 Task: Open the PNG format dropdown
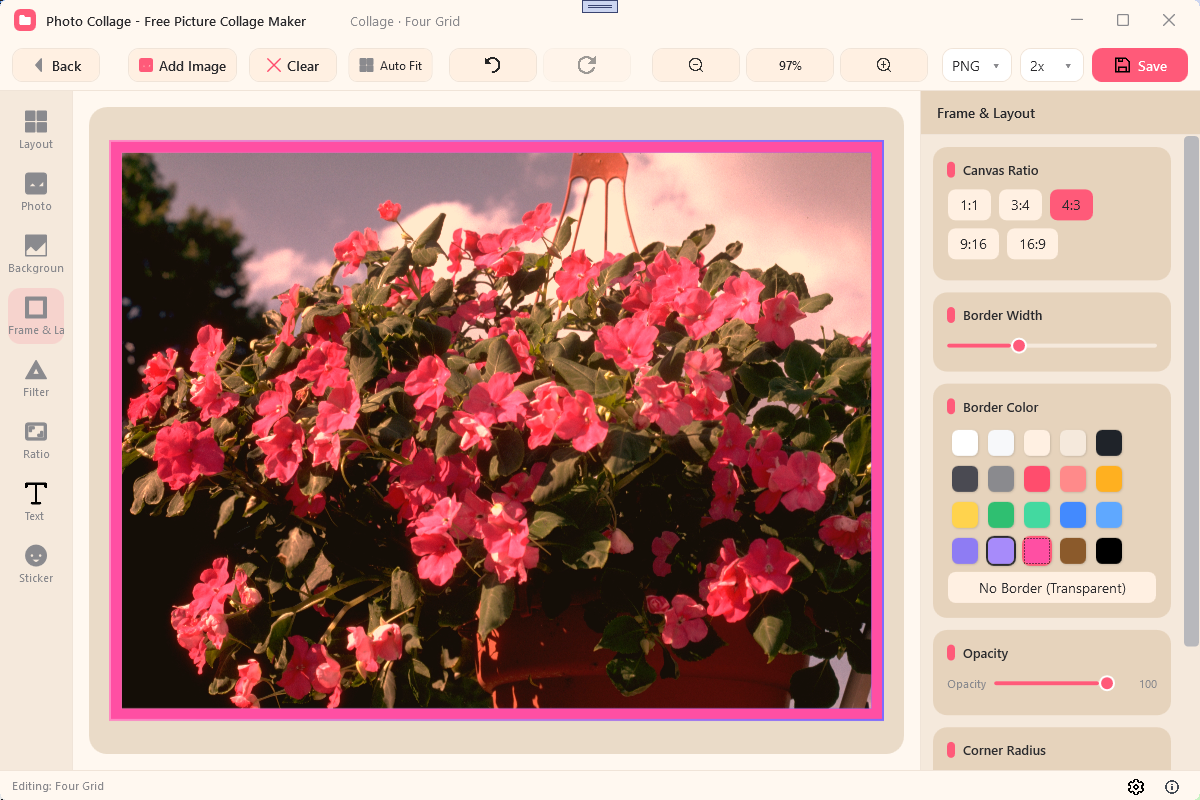tap(977, 65)
